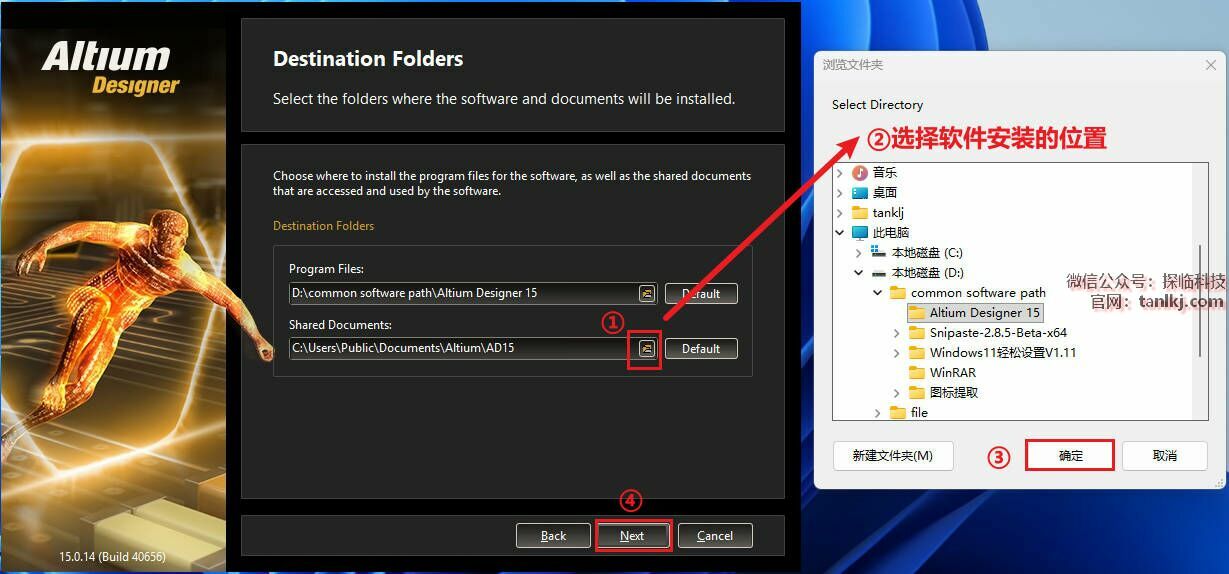
Task: Confirm directory with 确定 button
Action: click(x=1070, y=455)
